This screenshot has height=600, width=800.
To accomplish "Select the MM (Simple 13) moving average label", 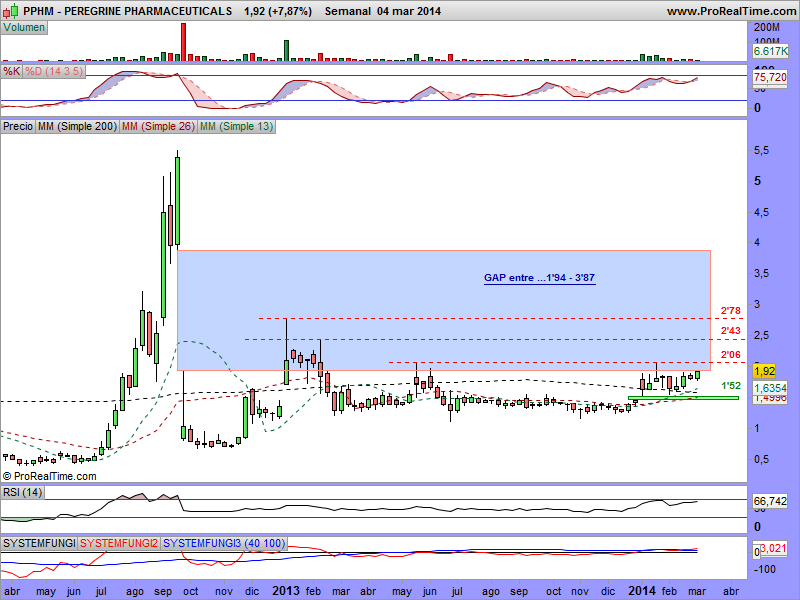I will pyautogui.click(x=237, y=126).
